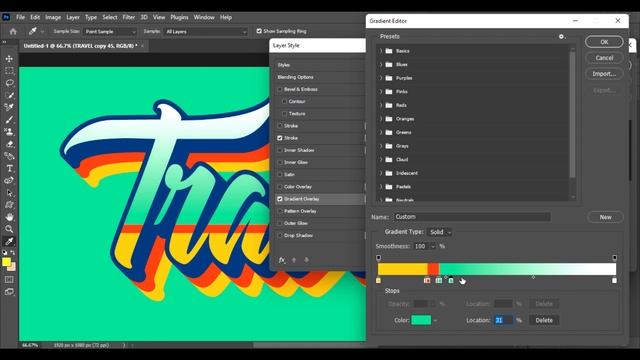Click the green stop Color swatch
Screen dimensions: 640x360
pos(421,320)
